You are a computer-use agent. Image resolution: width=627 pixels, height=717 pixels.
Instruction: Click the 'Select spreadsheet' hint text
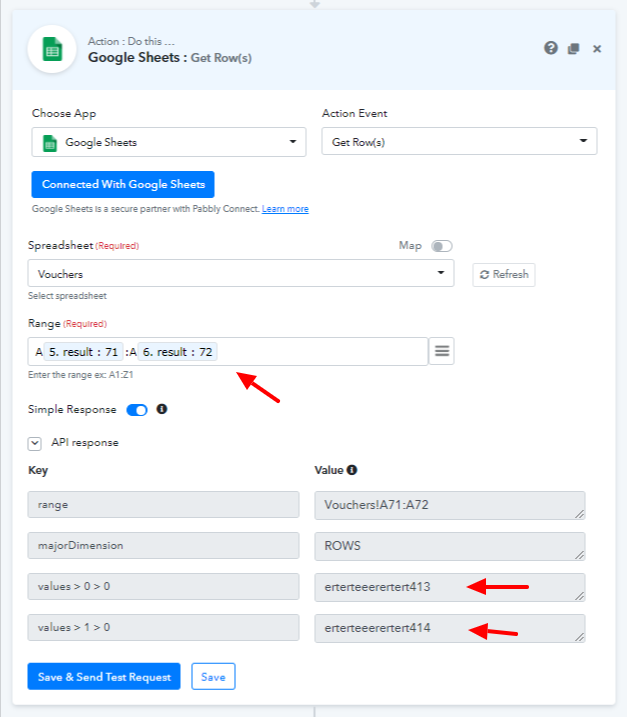point(67,296)
